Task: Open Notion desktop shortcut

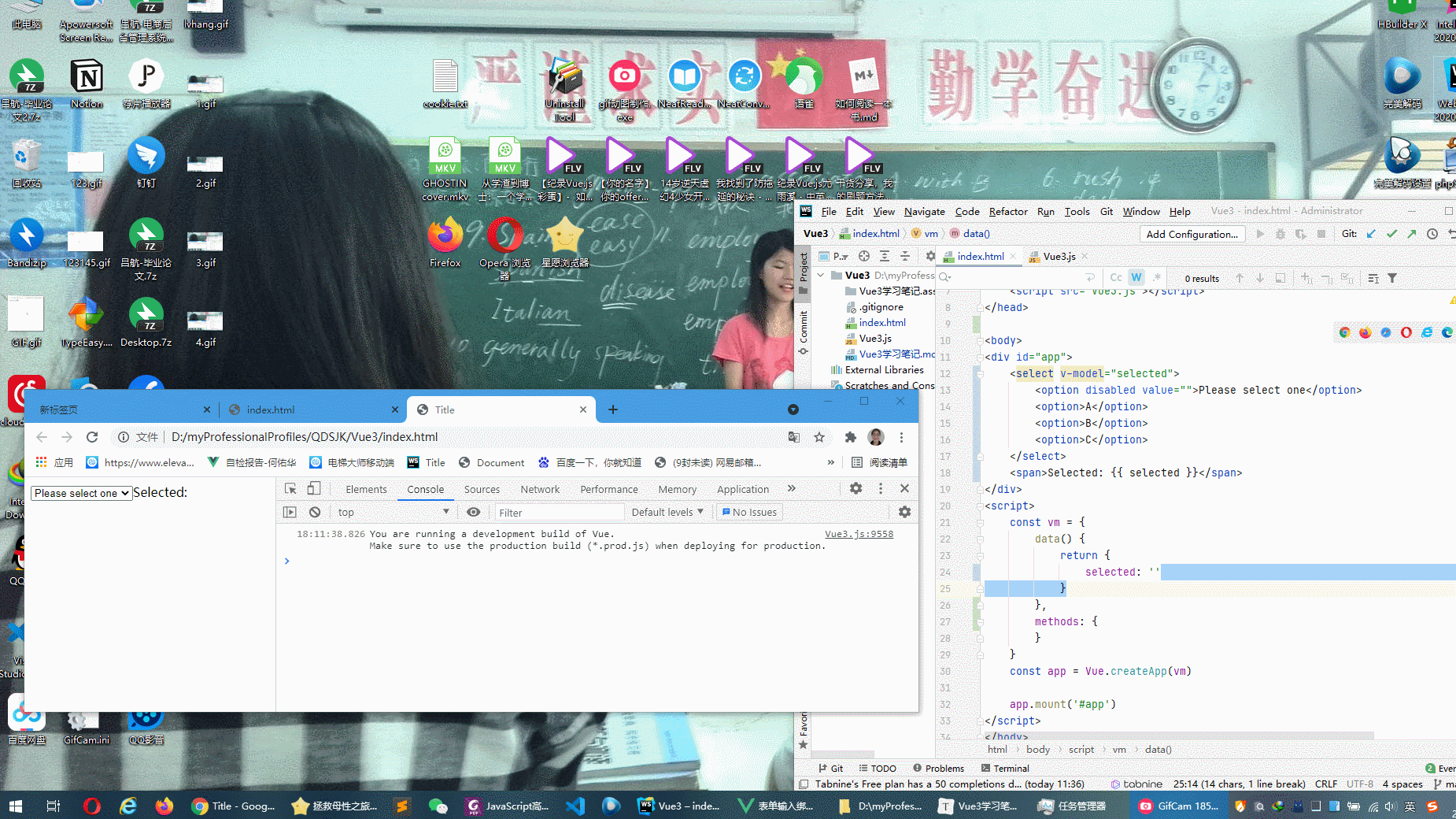Action: [x=87, y=83]
